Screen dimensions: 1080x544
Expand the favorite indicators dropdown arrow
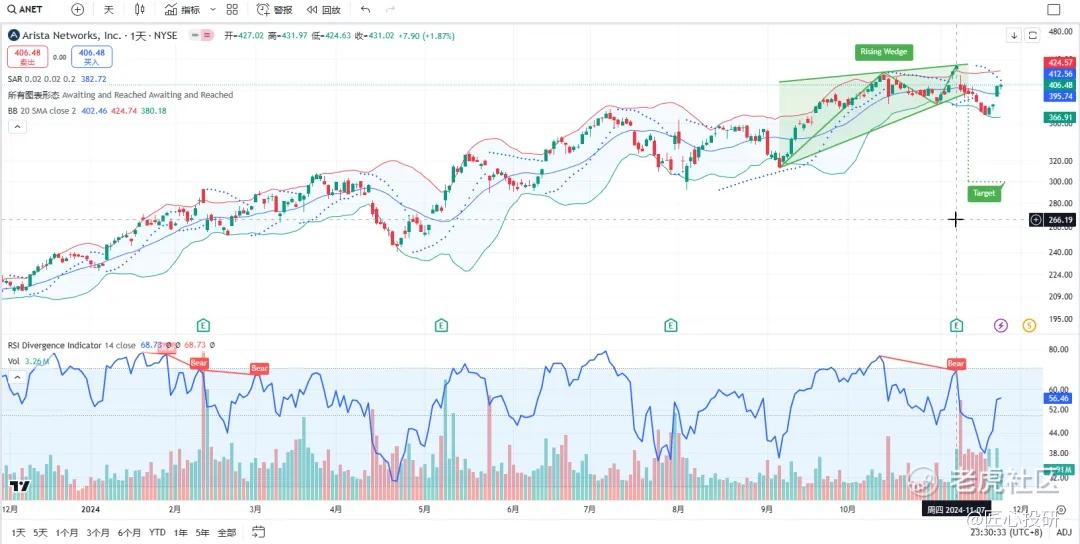(212, 10)
